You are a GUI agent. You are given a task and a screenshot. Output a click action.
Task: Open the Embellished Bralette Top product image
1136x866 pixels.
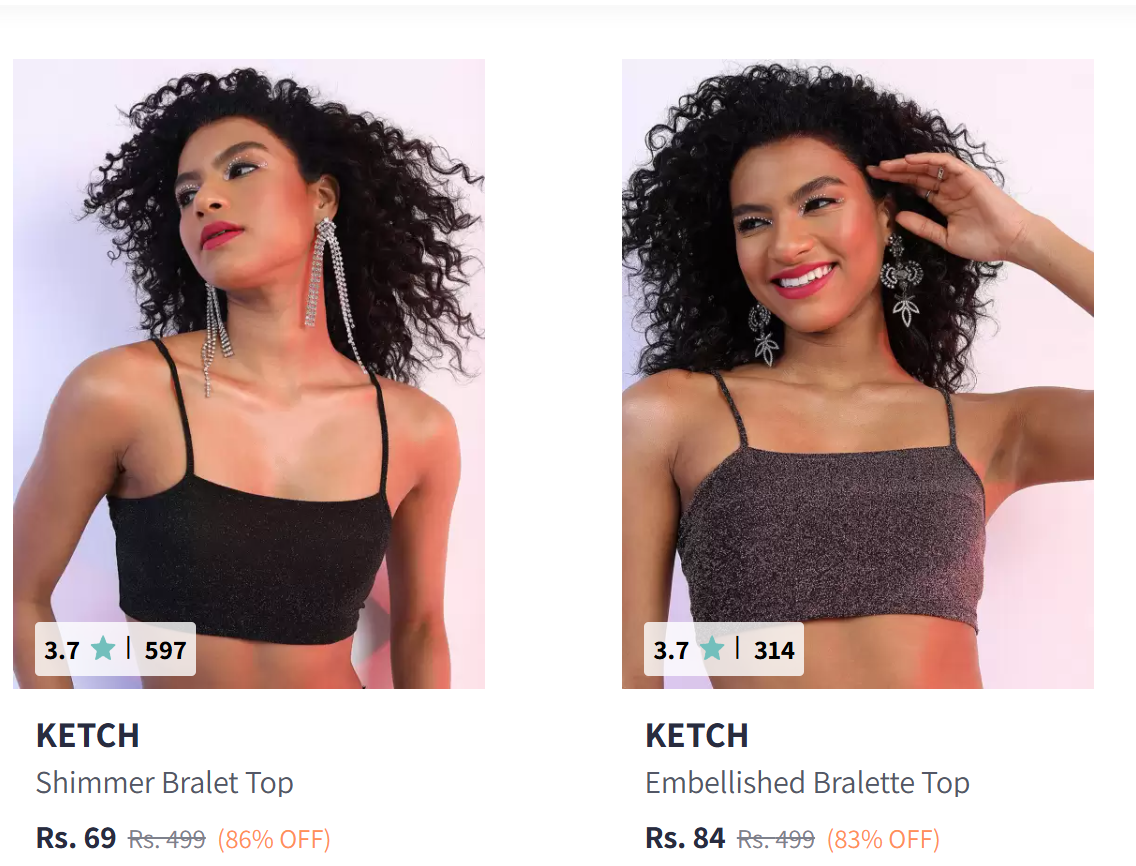[858, 373]
